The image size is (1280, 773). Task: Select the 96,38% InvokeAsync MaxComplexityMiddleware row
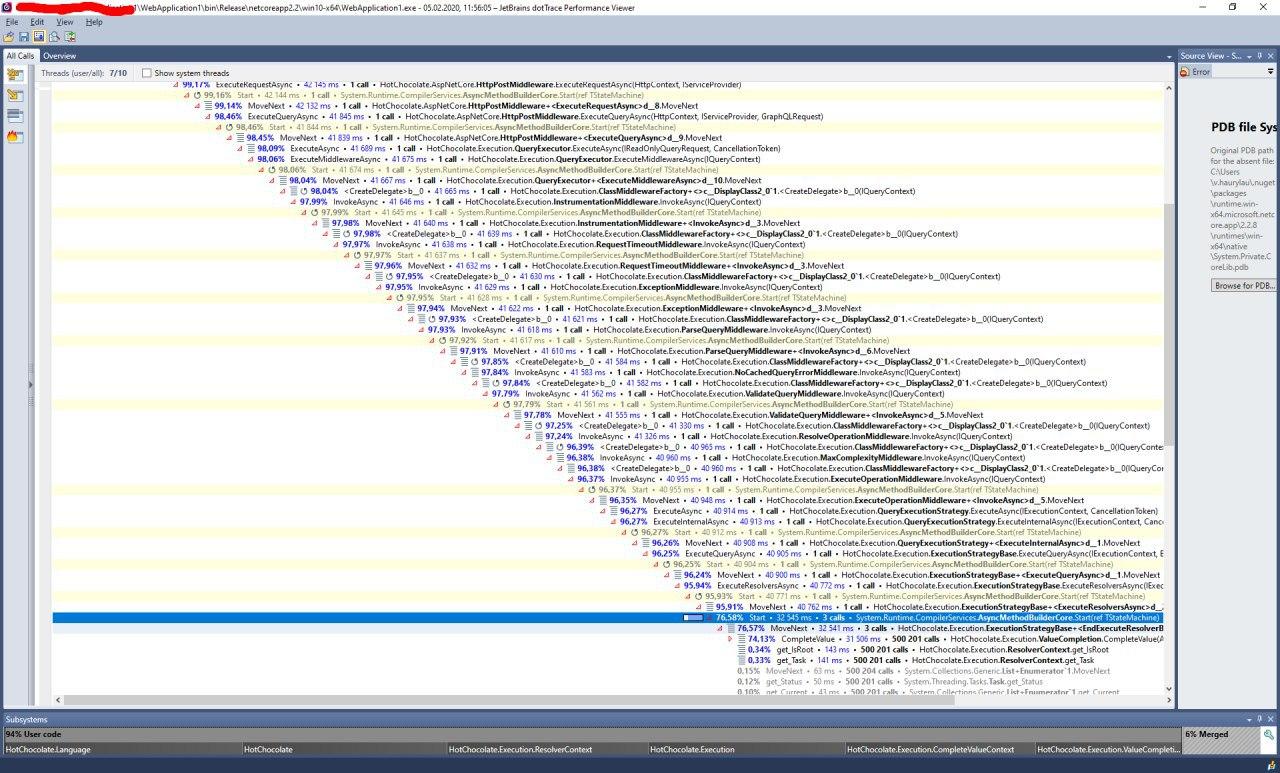coord(608,458)
